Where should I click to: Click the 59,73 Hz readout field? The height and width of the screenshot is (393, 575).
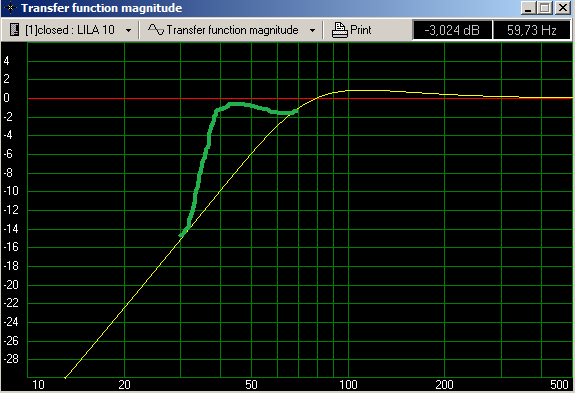[532, 30]
